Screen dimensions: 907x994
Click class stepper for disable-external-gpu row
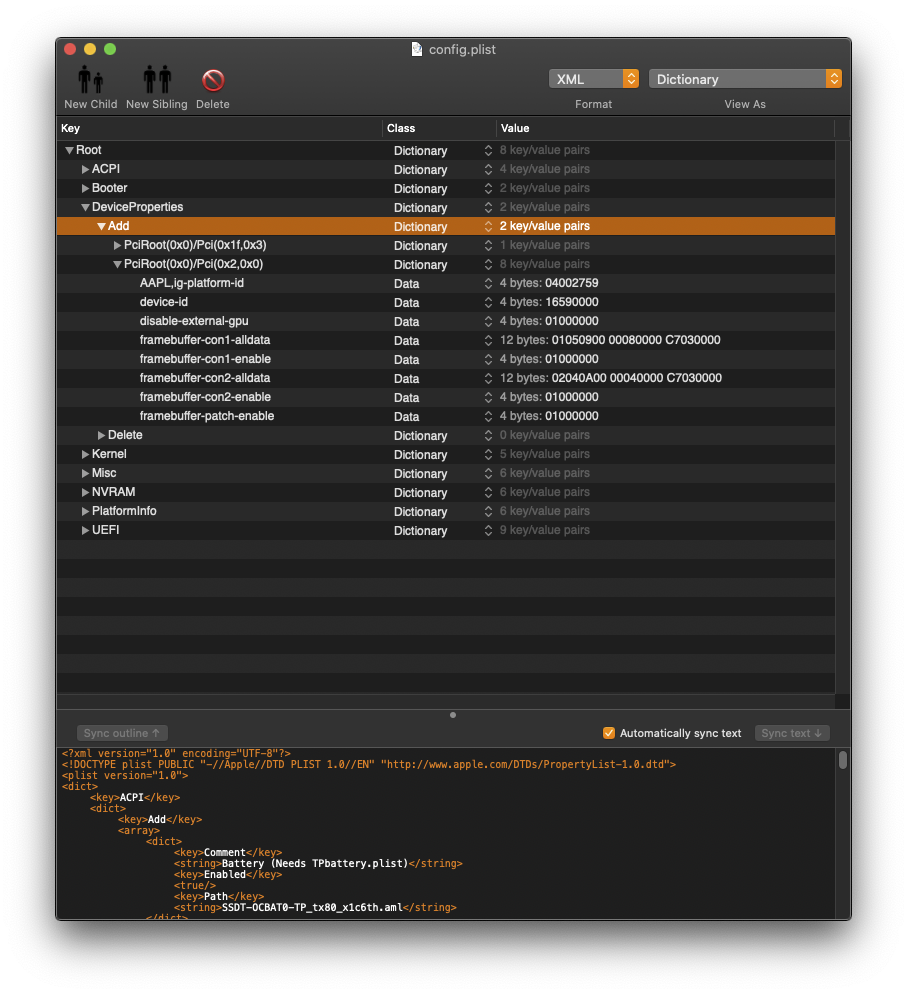click(x=488, y=321)
